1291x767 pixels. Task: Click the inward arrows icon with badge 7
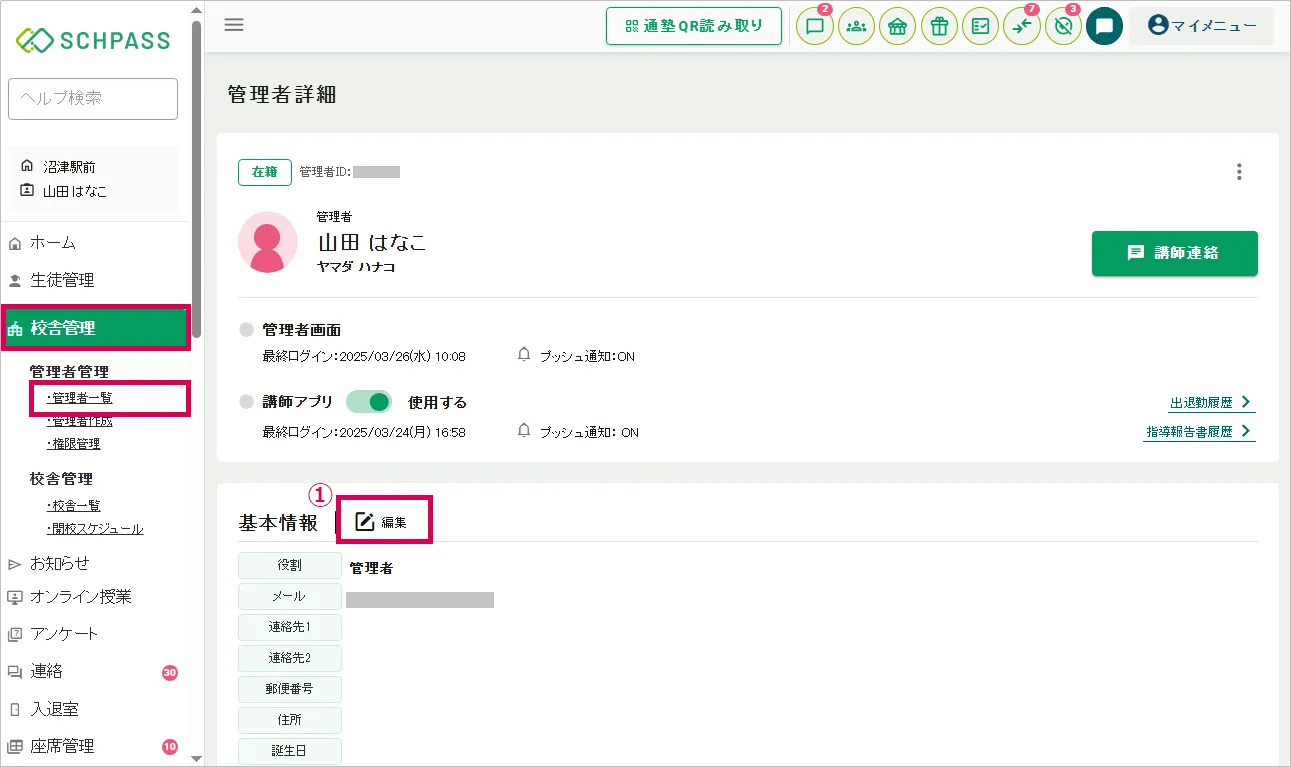(1021, 27)
